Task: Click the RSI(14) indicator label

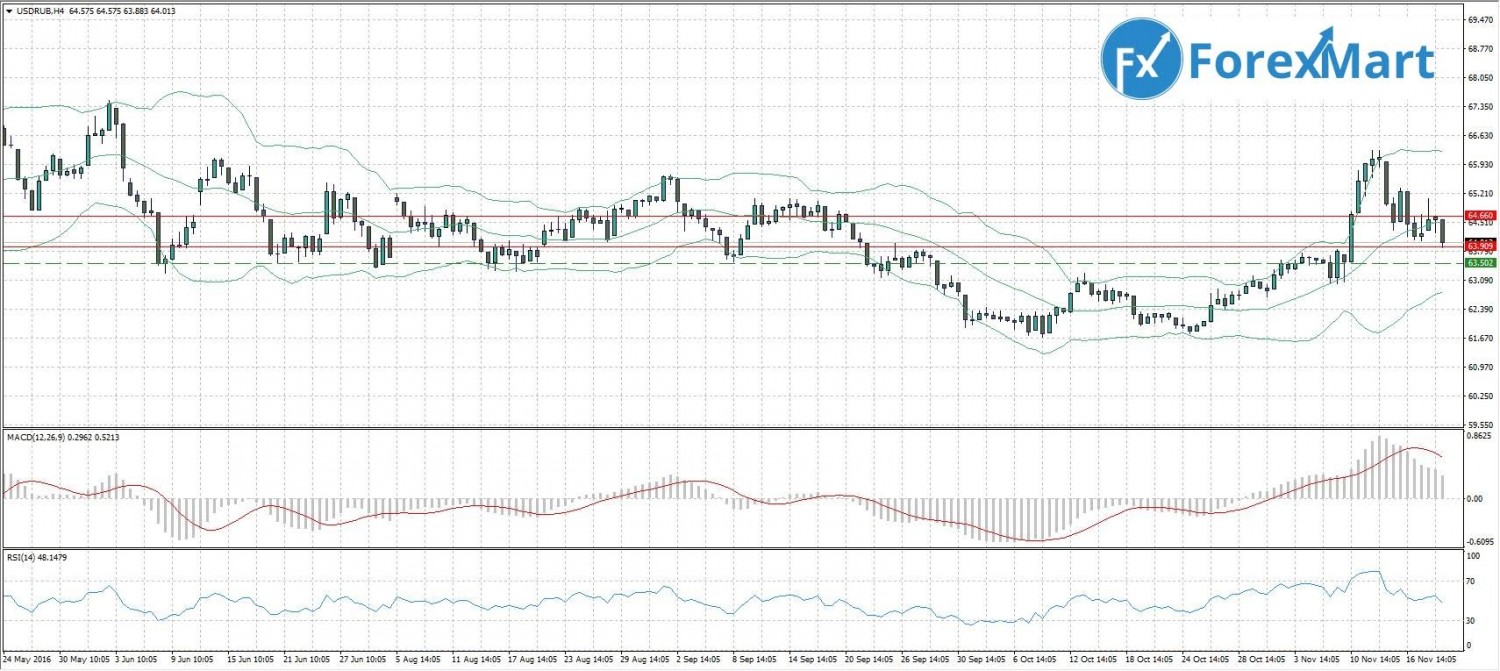Action: click(22, 556)
